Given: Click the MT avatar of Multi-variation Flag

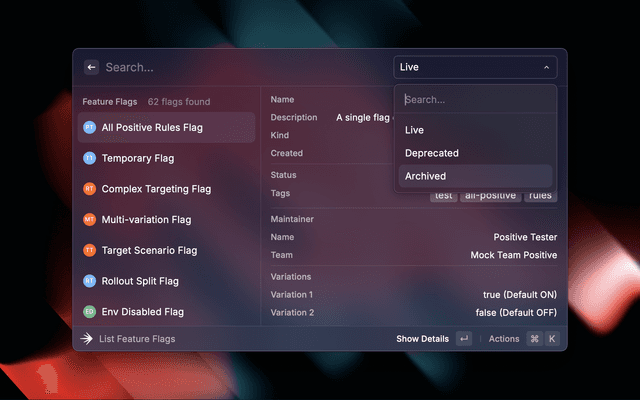Looking at the screenshot, I should coord(89,219).
